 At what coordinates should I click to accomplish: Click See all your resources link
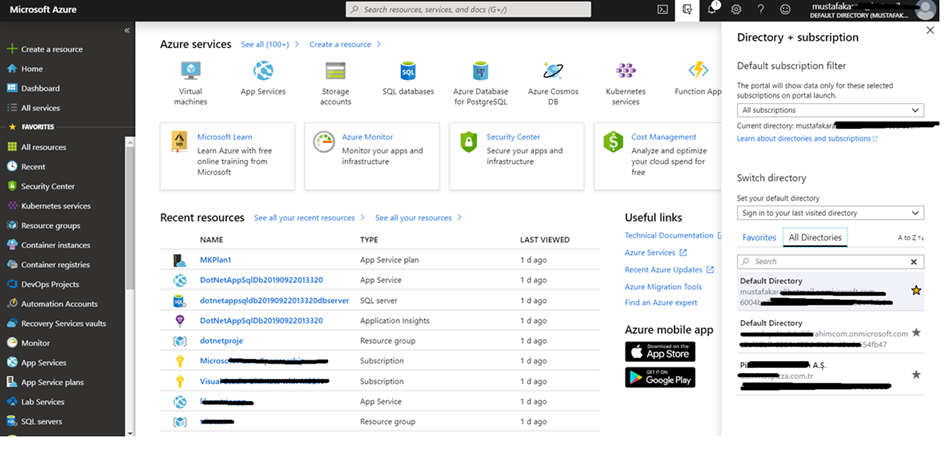point(418,218)
